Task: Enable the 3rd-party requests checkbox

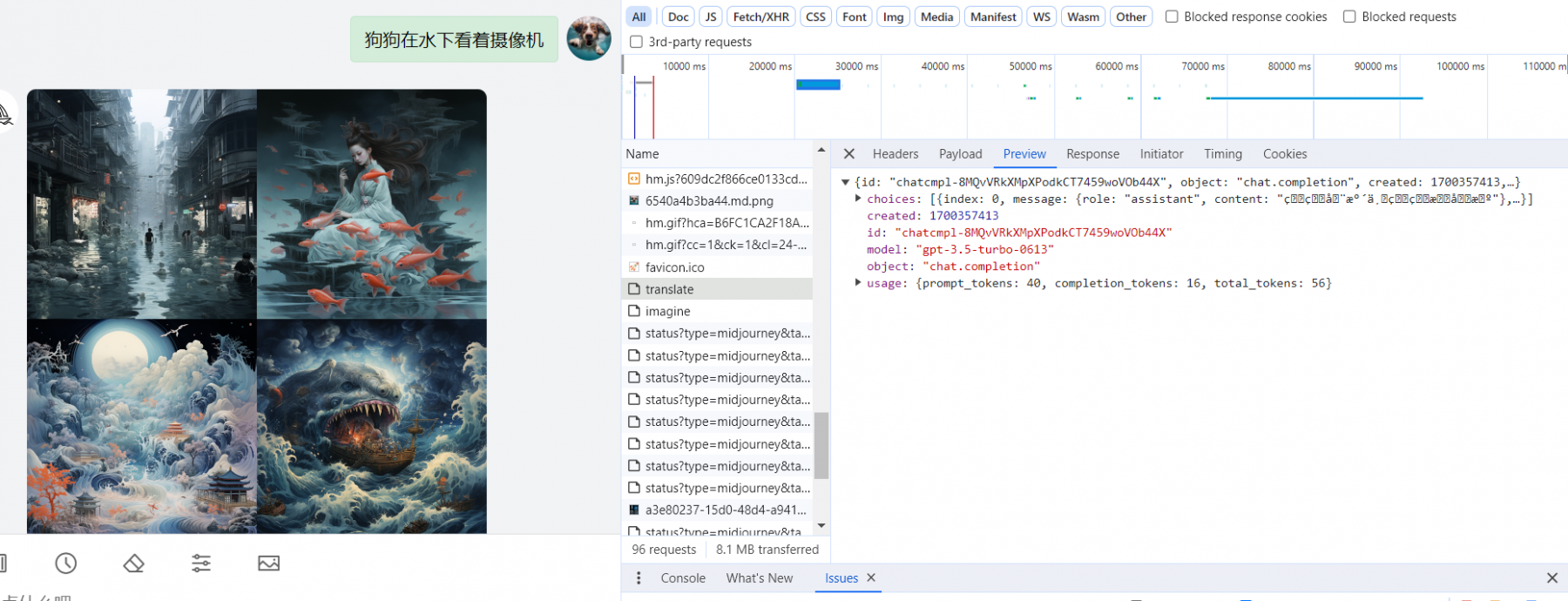Action: [636, 42]
